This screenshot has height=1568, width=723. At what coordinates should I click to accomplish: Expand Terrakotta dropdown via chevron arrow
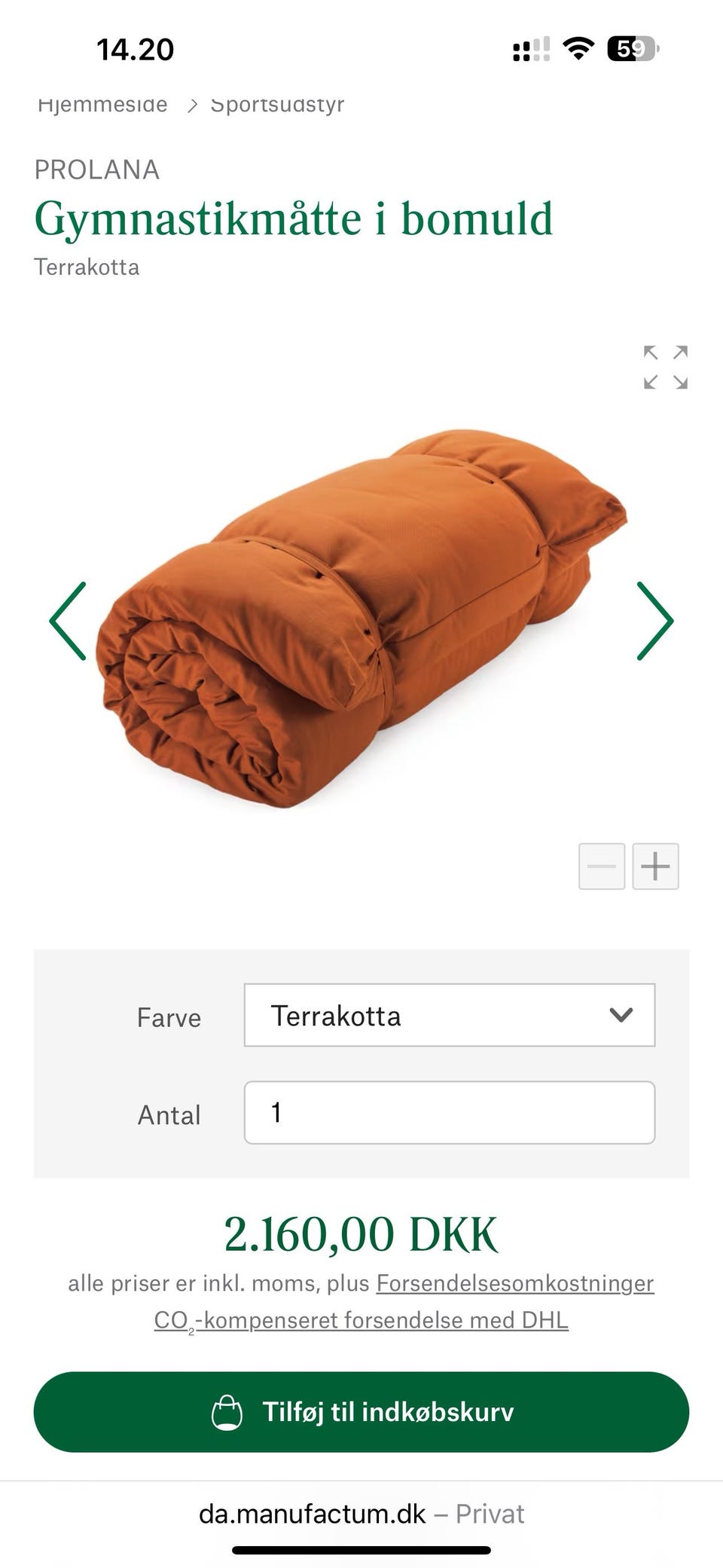[x=621, y=1015]
